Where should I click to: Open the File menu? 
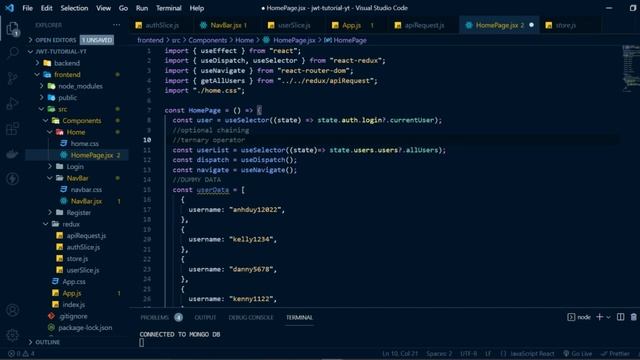click(27, 8)
